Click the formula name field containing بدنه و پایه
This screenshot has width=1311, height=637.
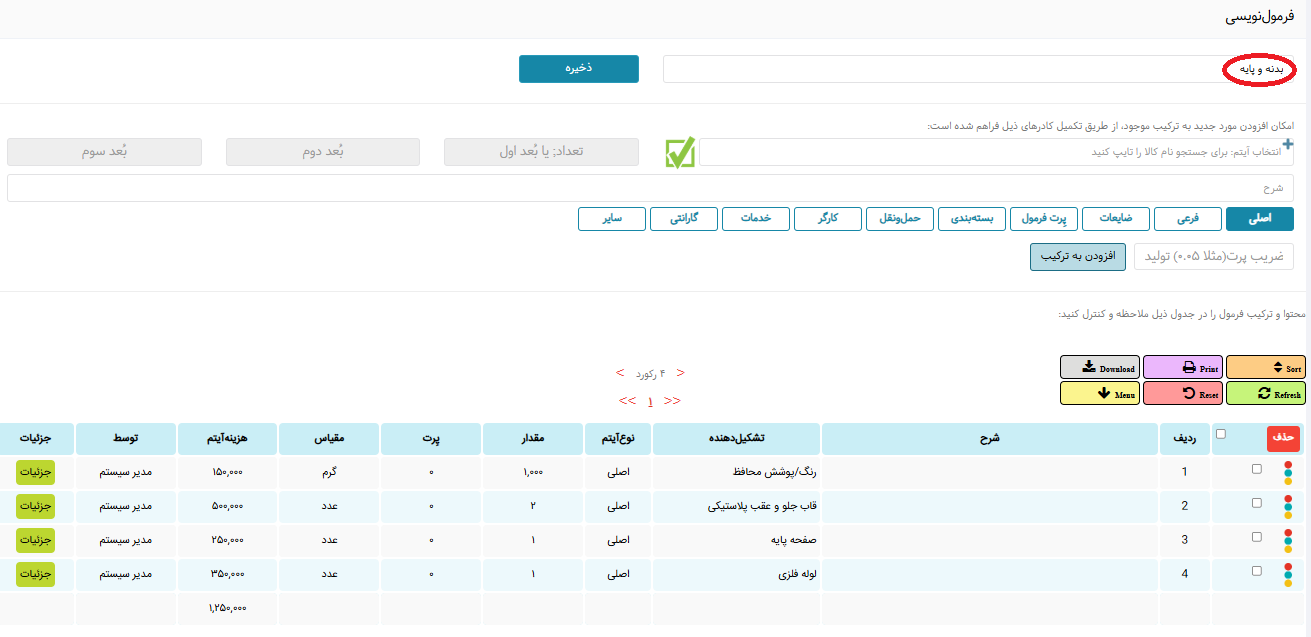pos(978,69)
